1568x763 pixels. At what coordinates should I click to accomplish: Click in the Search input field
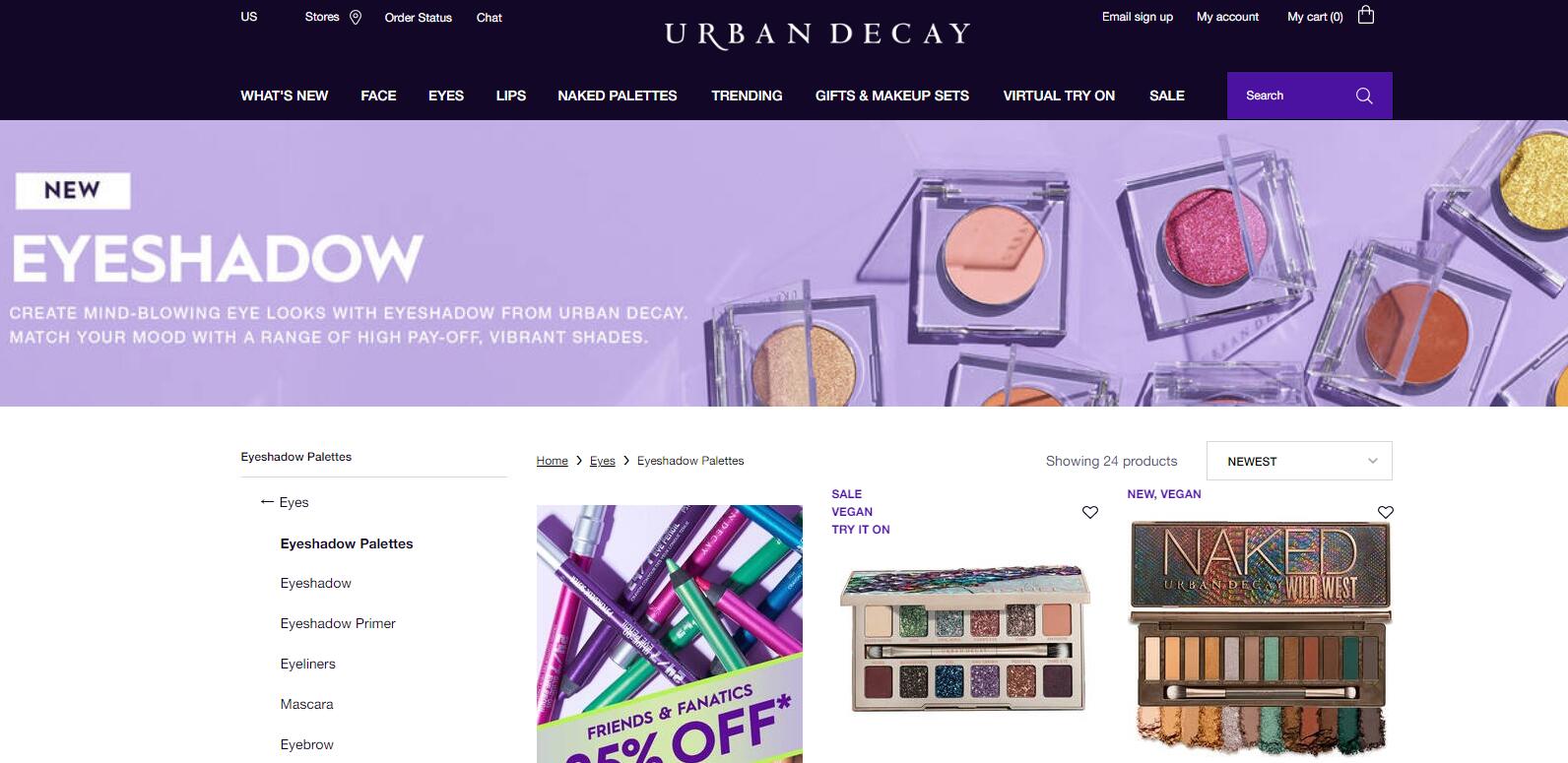1290,95
